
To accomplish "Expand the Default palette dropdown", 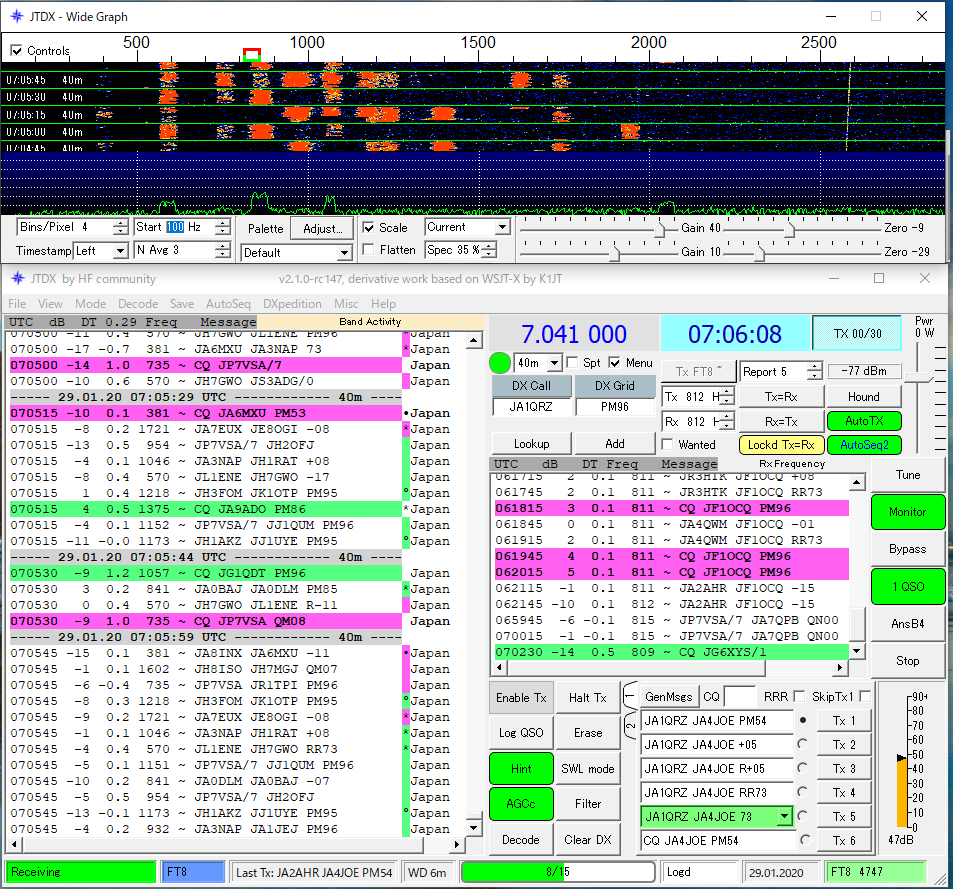I will (297, 253).
